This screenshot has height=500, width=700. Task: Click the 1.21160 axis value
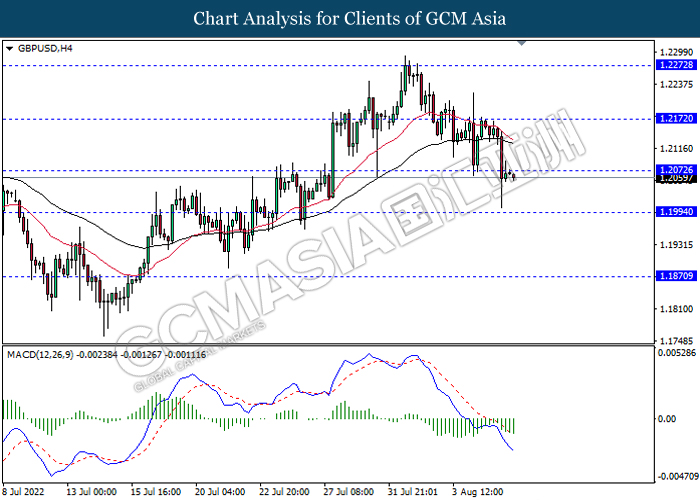(677, 149)
